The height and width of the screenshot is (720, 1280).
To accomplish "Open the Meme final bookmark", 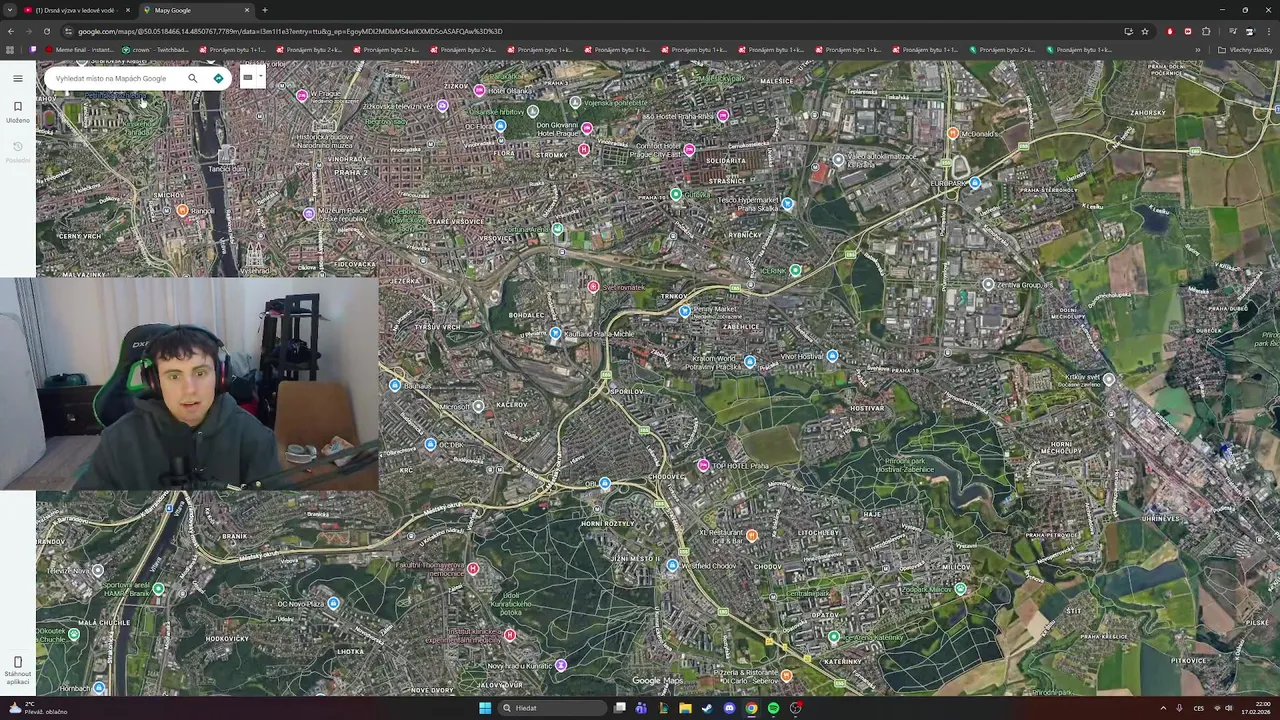I will tap(79, 50).
